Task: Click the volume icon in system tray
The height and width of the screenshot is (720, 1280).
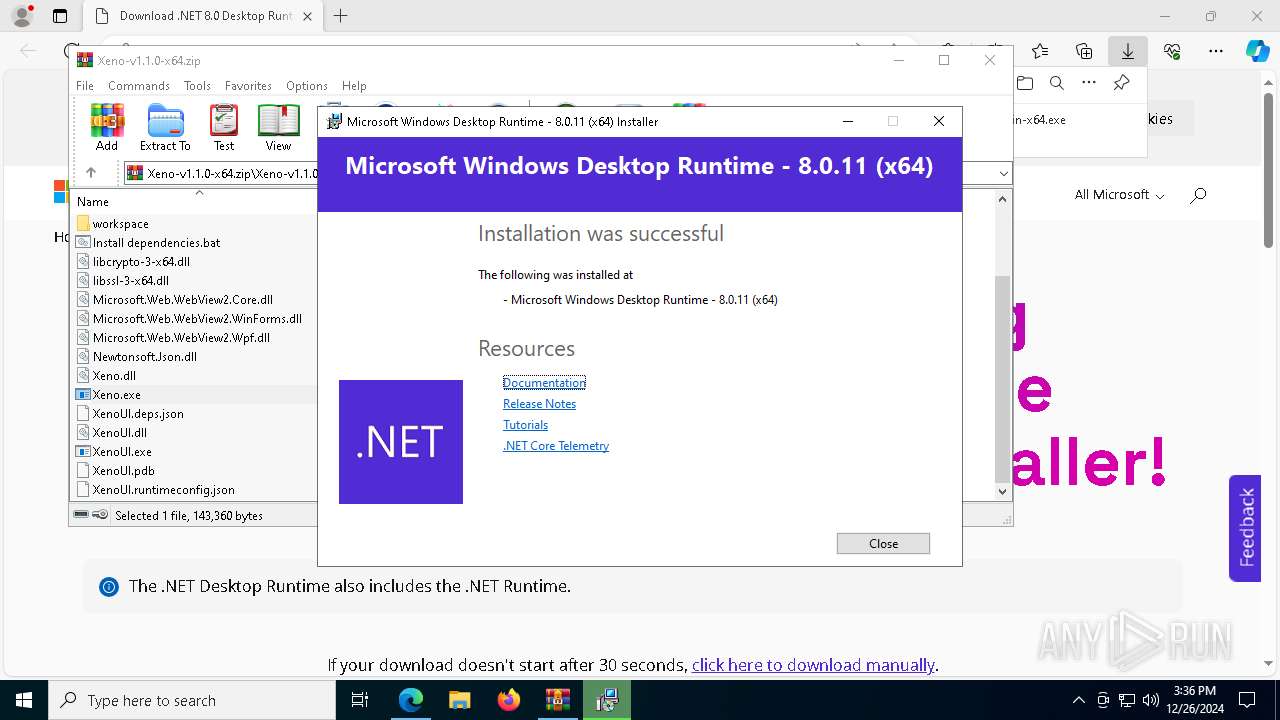Action: (1151, 700)
